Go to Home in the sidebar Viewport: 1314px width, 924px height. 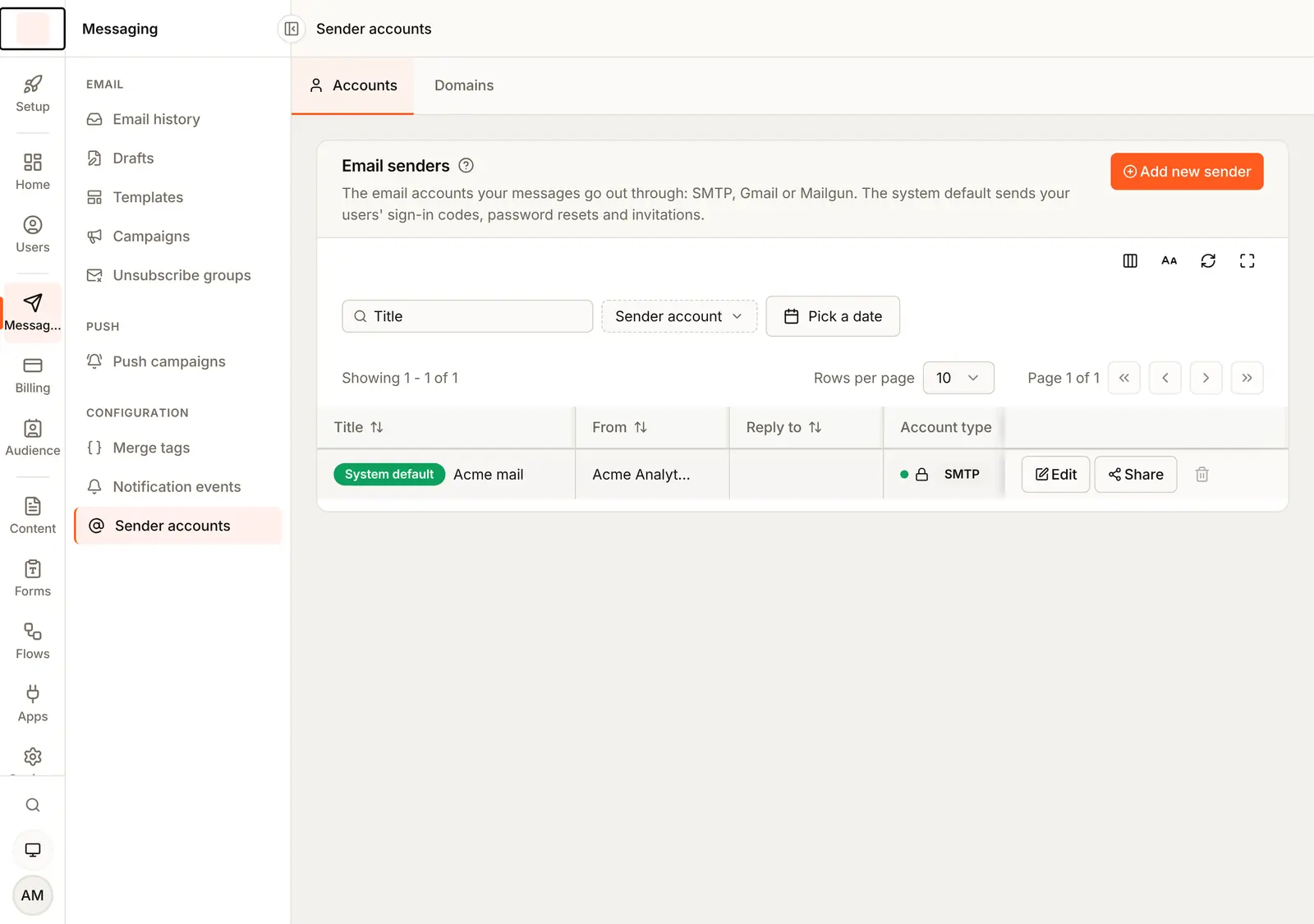(x=33, y=172)
